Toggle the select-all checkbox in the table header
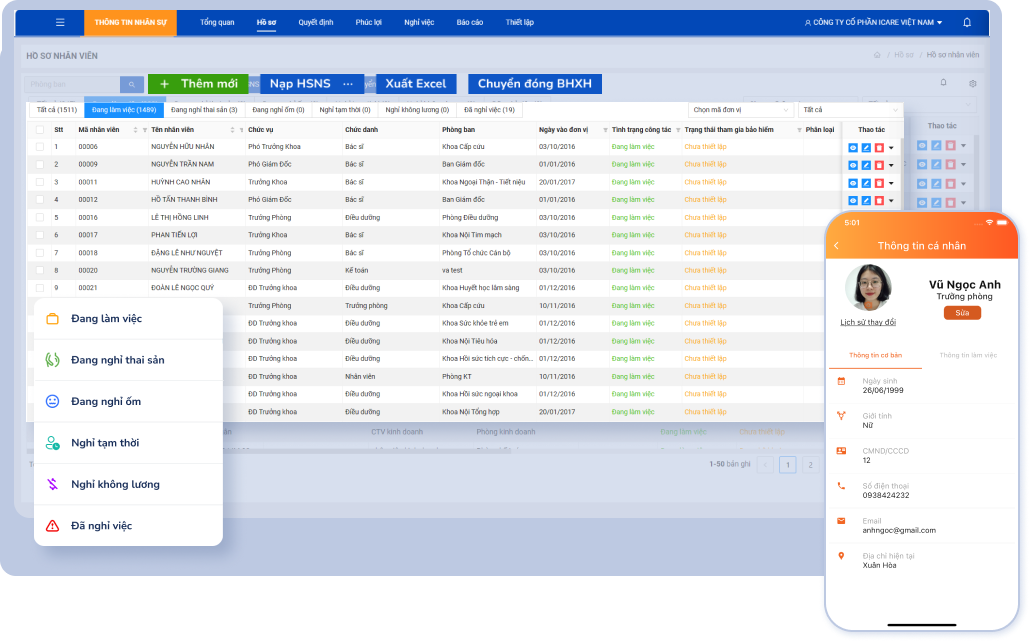1030x642 pixels. tap(40, 130)
